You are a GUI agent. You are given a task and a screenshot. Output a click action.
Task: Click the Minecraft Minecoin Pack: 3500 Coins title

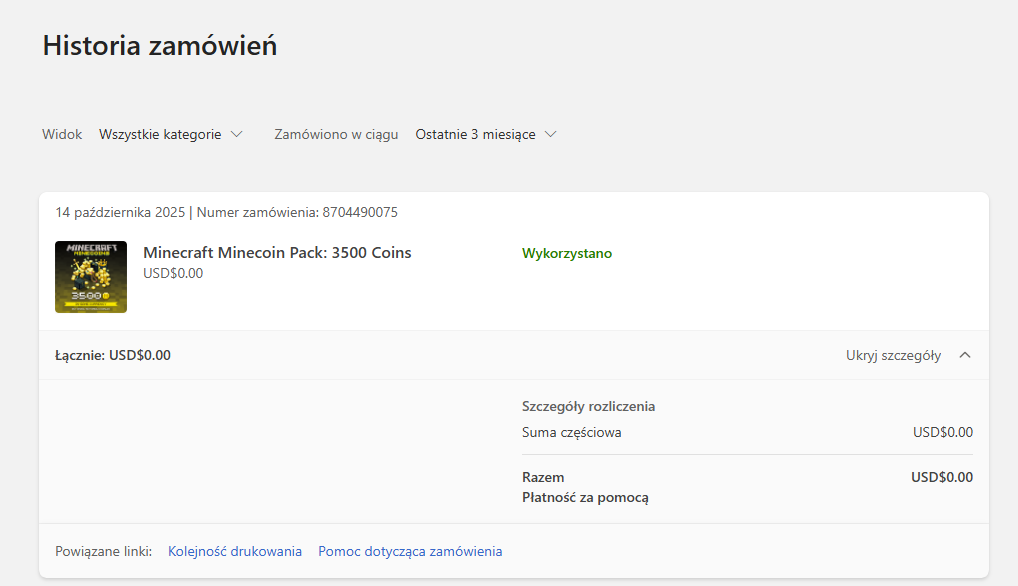277,252
